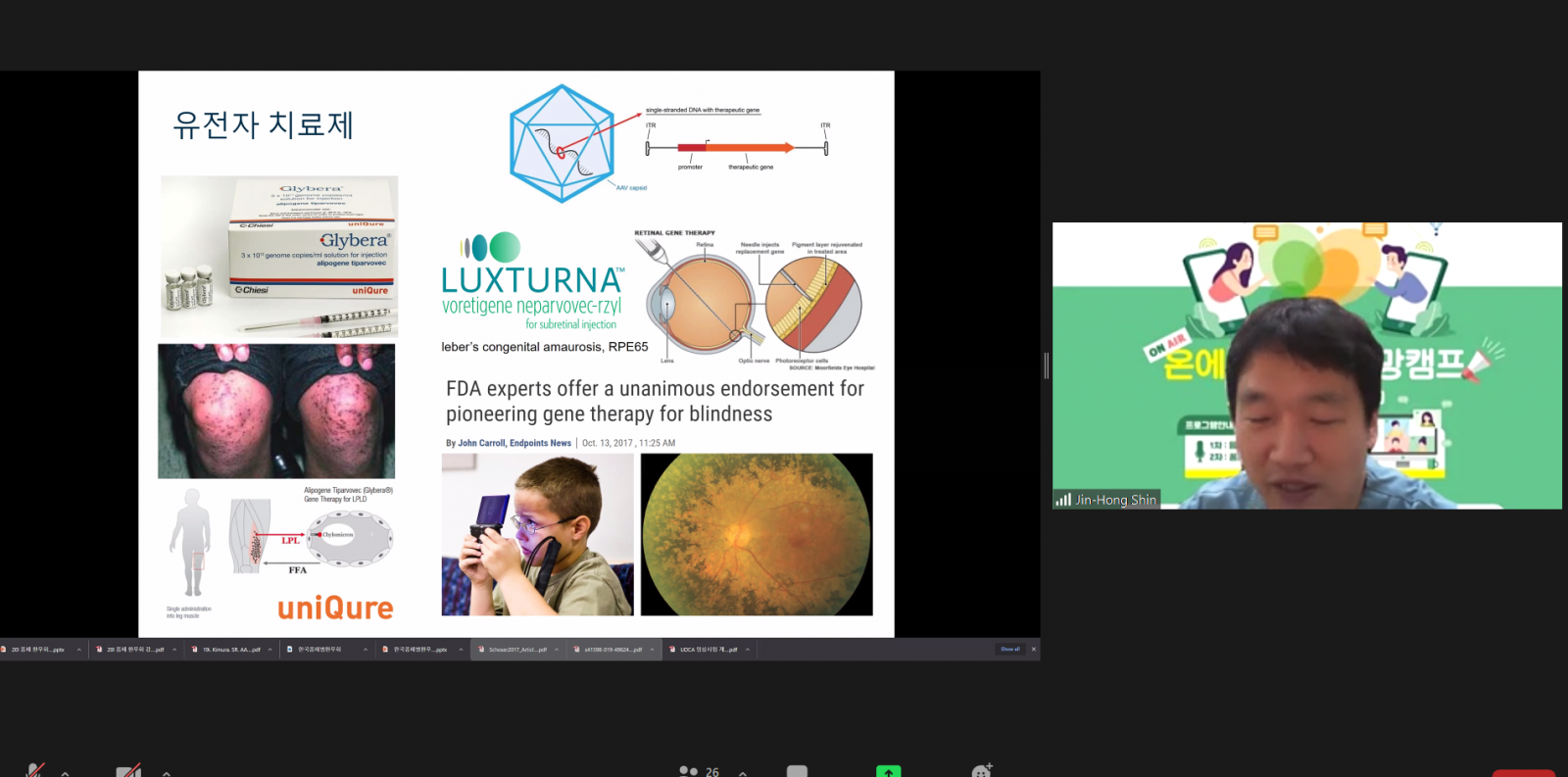Expand options for s41598-019 pdf download
The image size is (1568, 777).
[x=652, y=649]
